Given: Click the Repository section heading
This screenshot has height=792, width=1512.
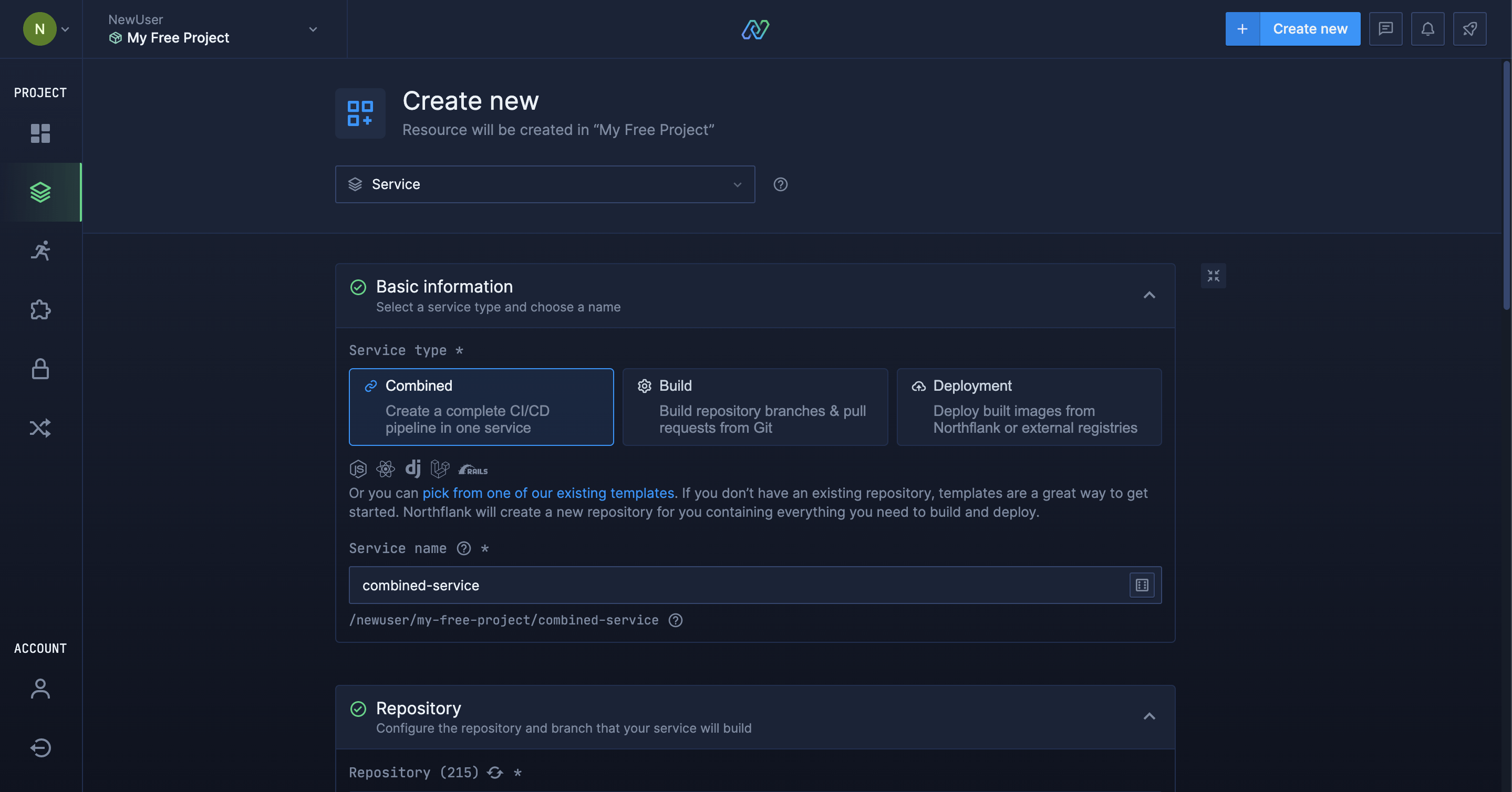Looking at the screenshot, I should click(419, 708).
